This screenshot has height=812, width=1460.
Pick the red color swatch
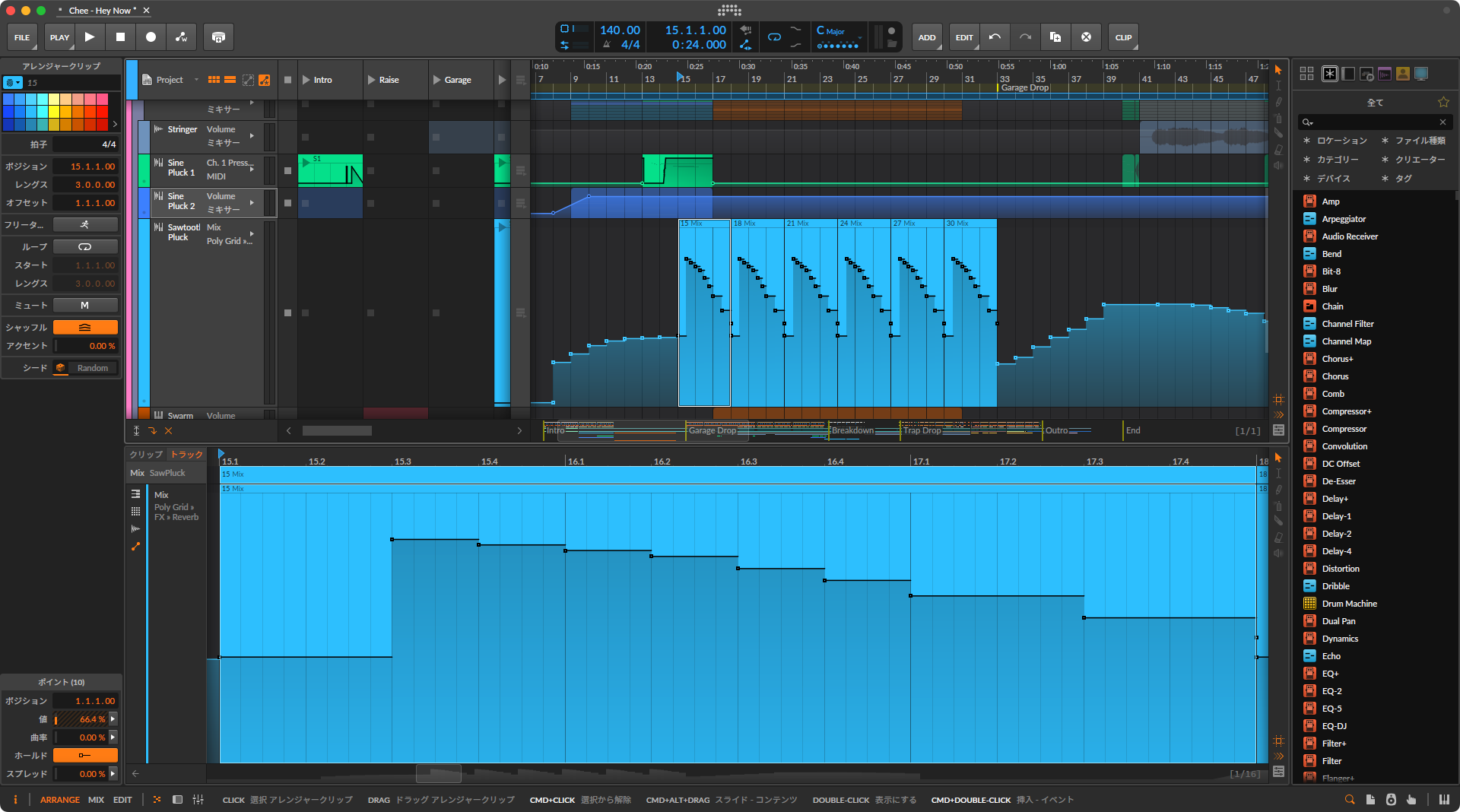pos(102,112)
